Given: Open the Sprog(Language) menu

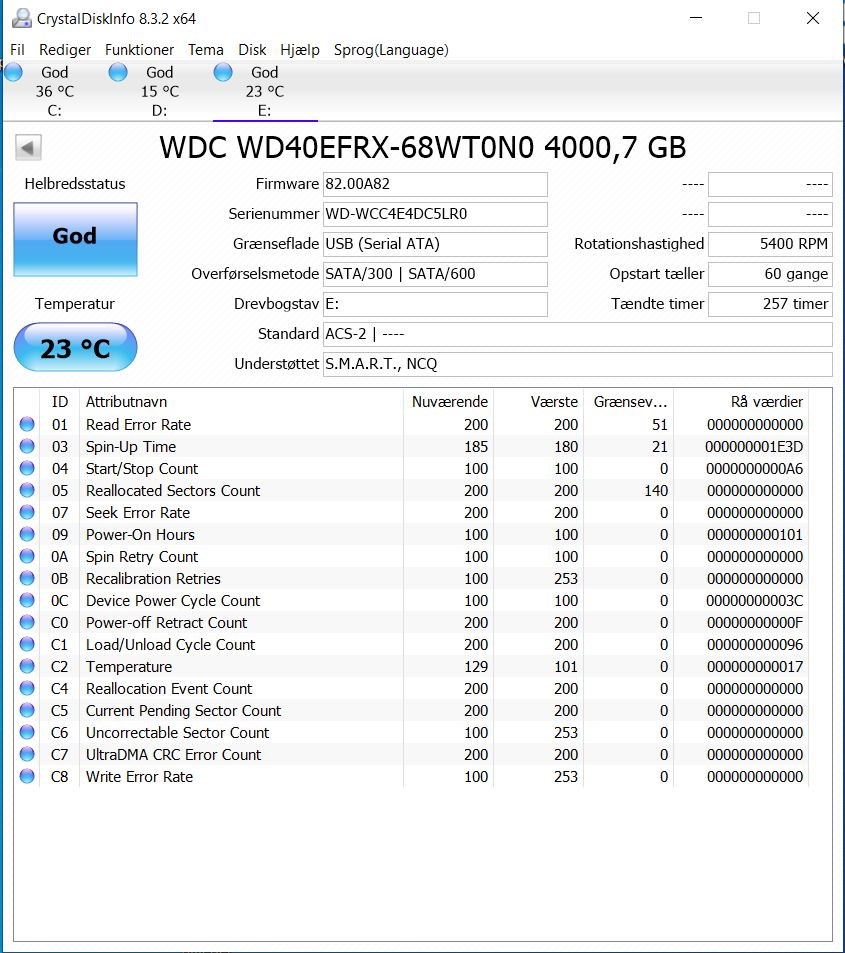Looking at the screenshot, I should point(391,50).
